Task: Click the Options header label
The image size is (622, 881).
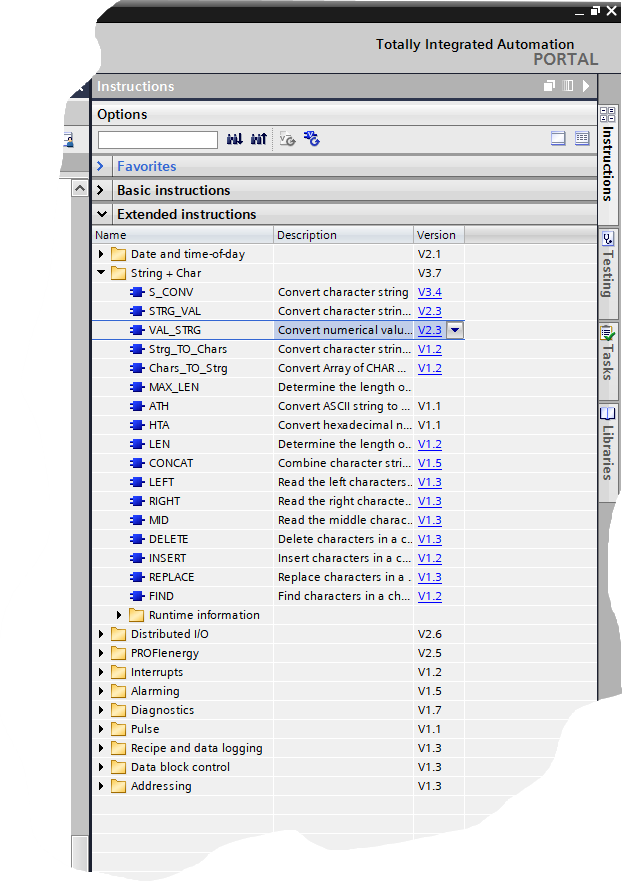Action: pyautogui.click(x=122, y=114)
